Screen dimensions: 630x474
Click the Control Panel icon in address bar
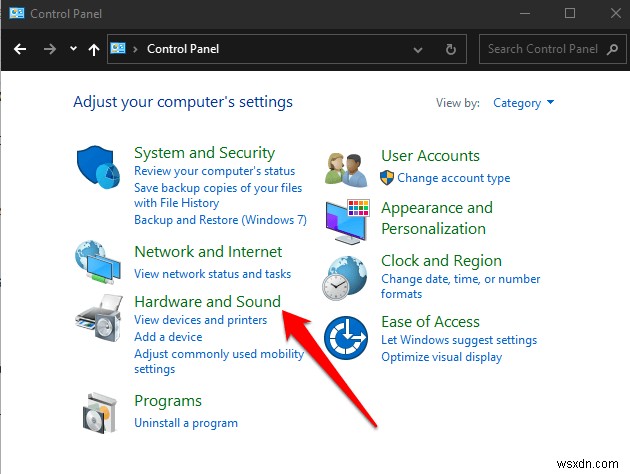coord(118,49)
